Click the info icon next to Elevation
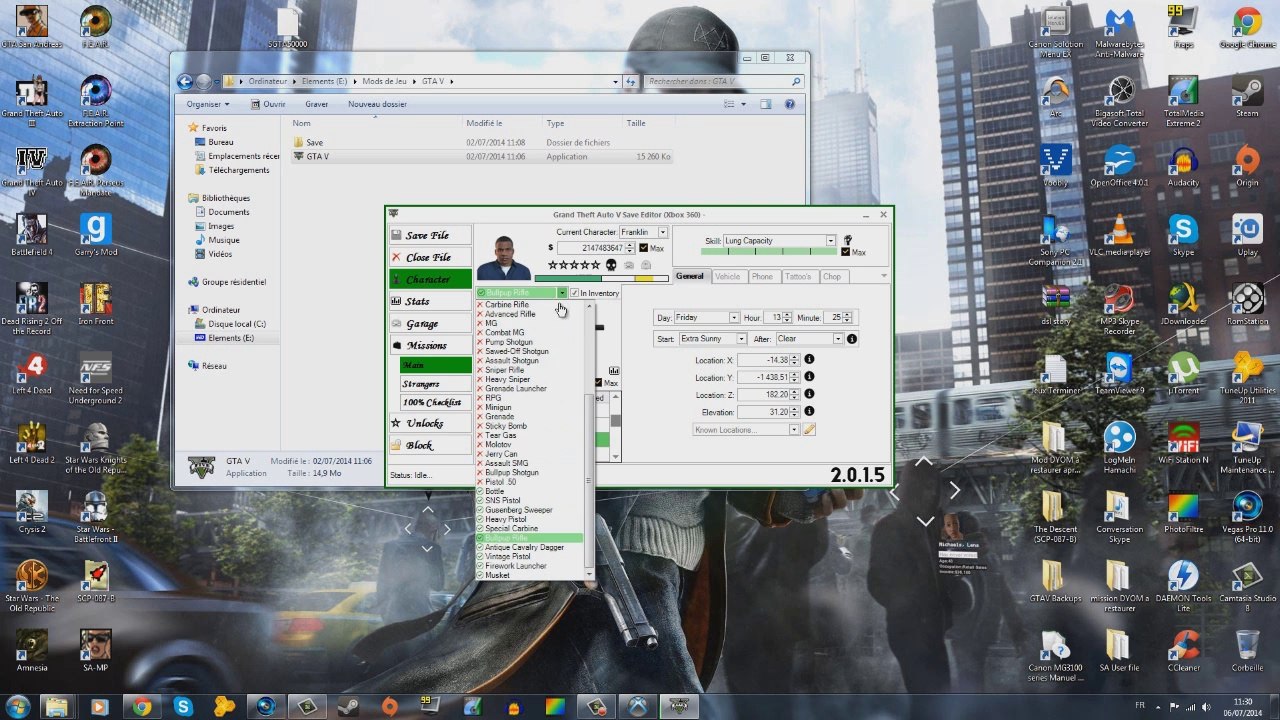1280x720 pixels. coord(809,411)
